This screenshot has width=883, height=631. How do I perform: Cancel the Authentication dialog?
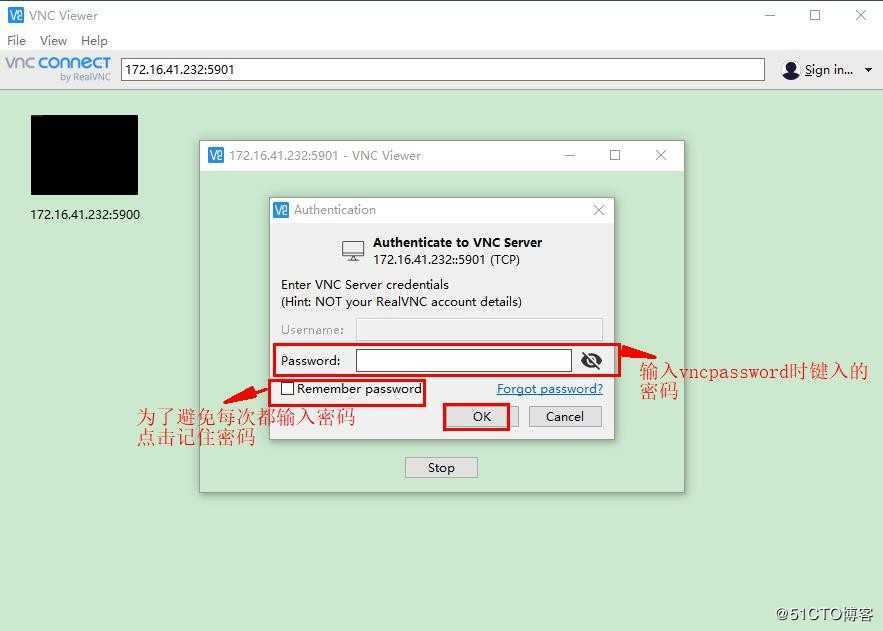pyautogui.click(x=565, y=417)
